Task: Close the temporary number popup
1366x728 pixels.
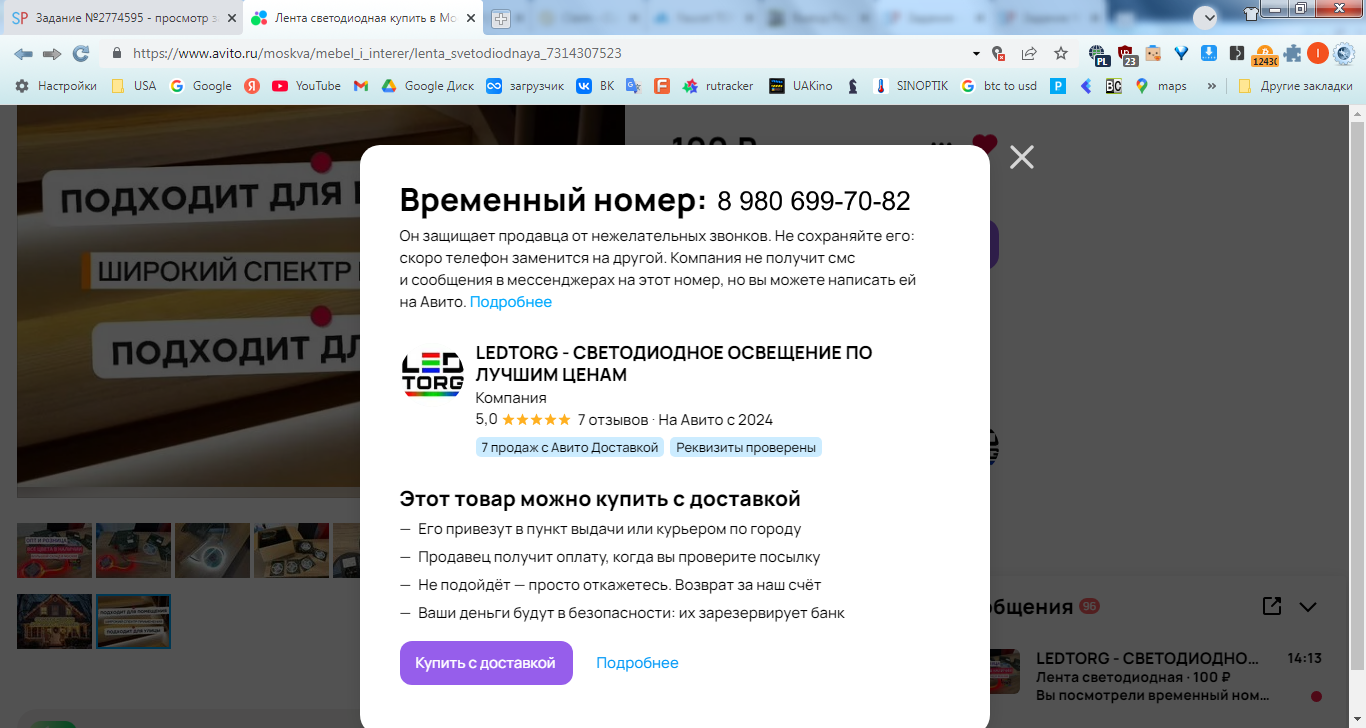Action: [x=1021, y=157]
